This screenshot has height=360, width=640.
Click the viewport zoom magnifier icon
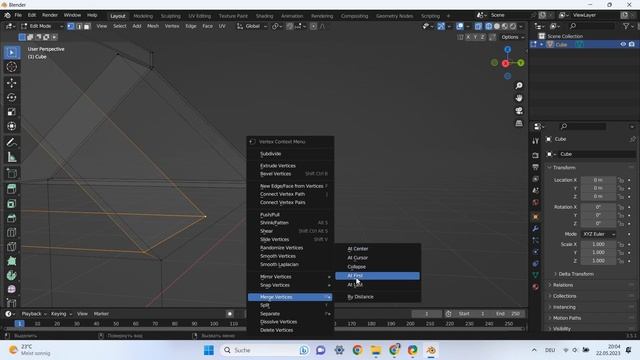coord(519,86)
